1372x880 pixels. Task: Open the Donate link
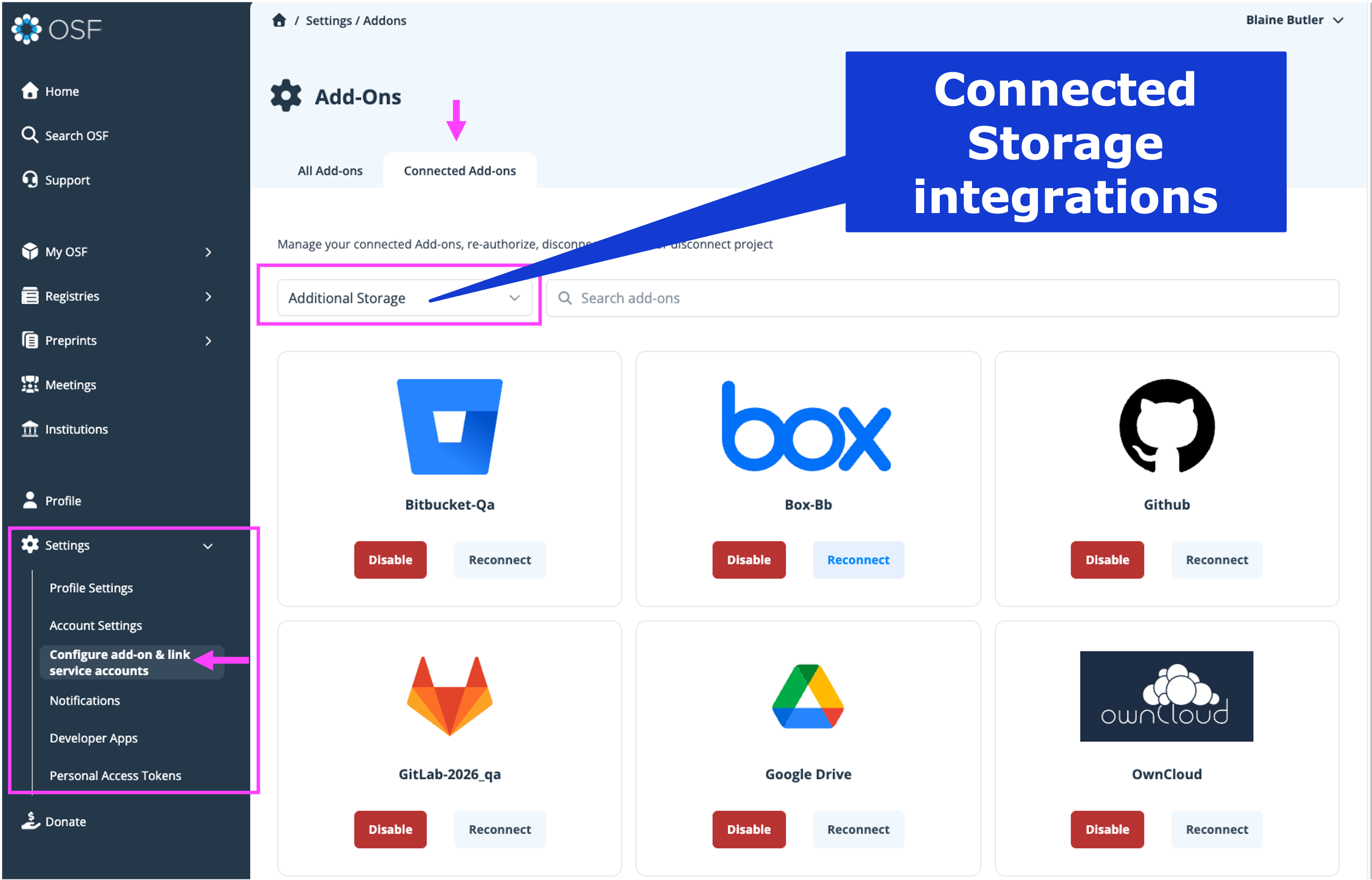65,822
